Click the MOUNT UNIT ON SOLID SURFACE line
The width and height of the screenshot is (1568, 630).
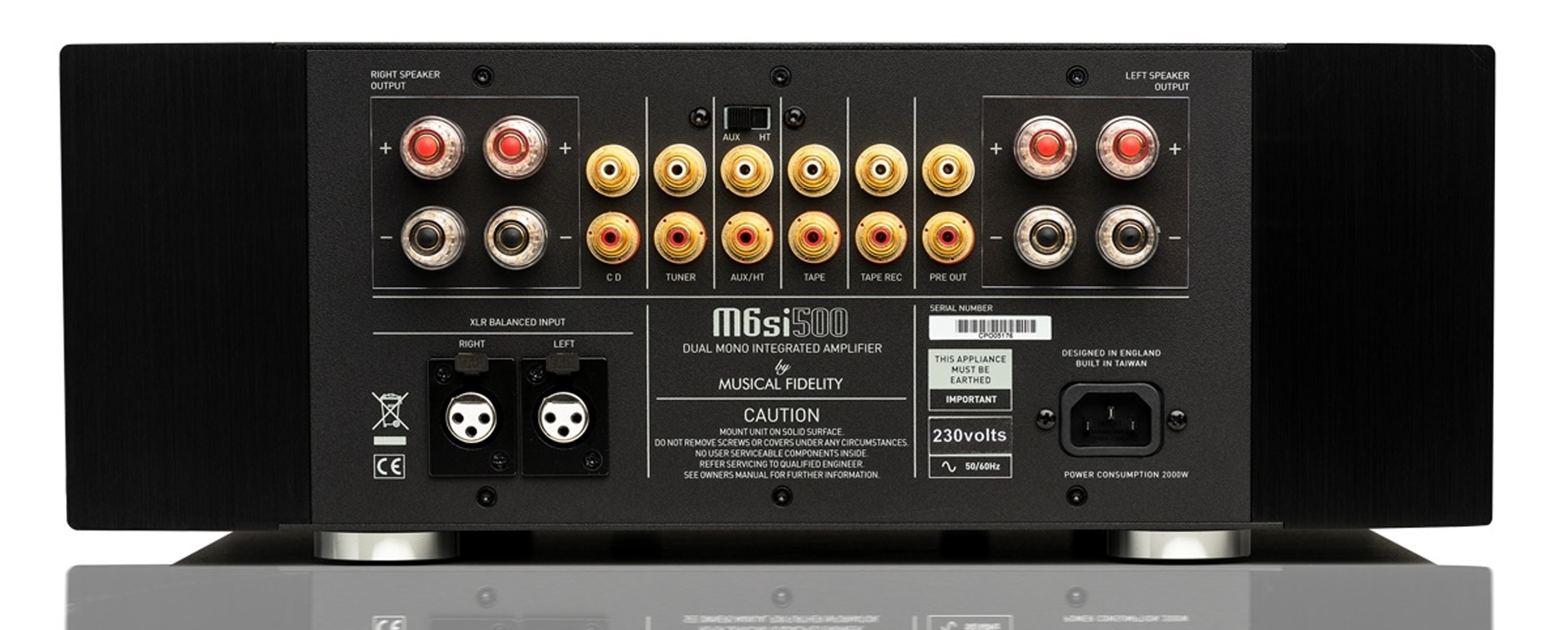[x=781, y=432]
